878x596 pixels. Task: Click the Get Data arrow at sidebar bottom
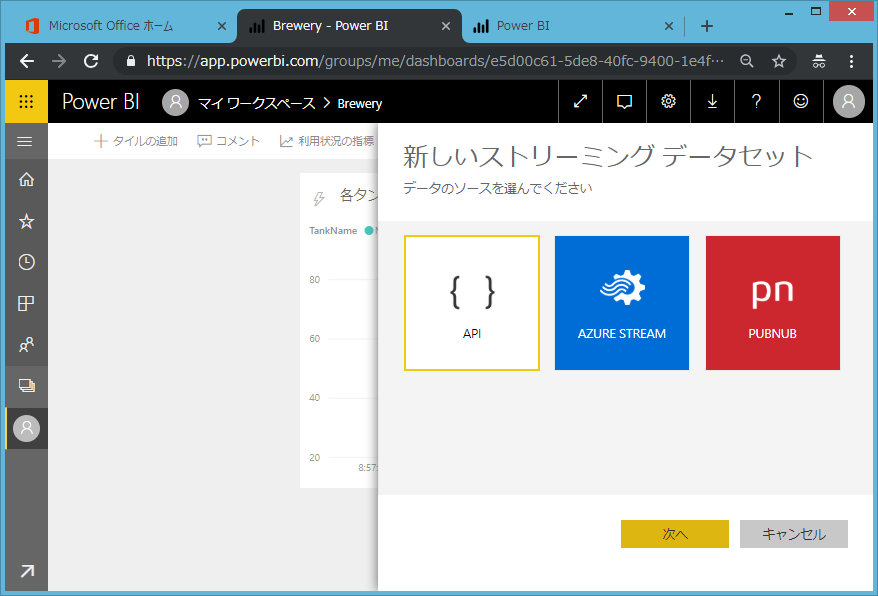(x=26, y=571)
